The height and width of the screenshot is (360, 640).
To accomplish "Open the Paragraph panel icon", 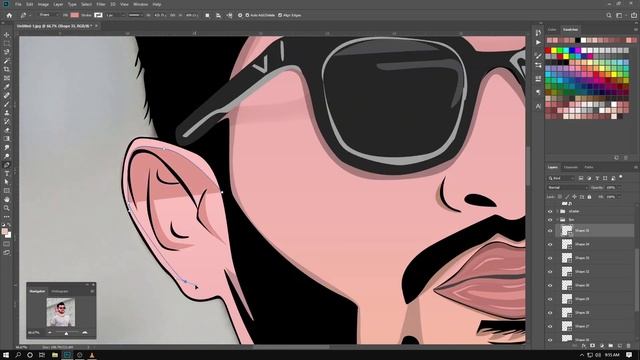I will 538,92.
